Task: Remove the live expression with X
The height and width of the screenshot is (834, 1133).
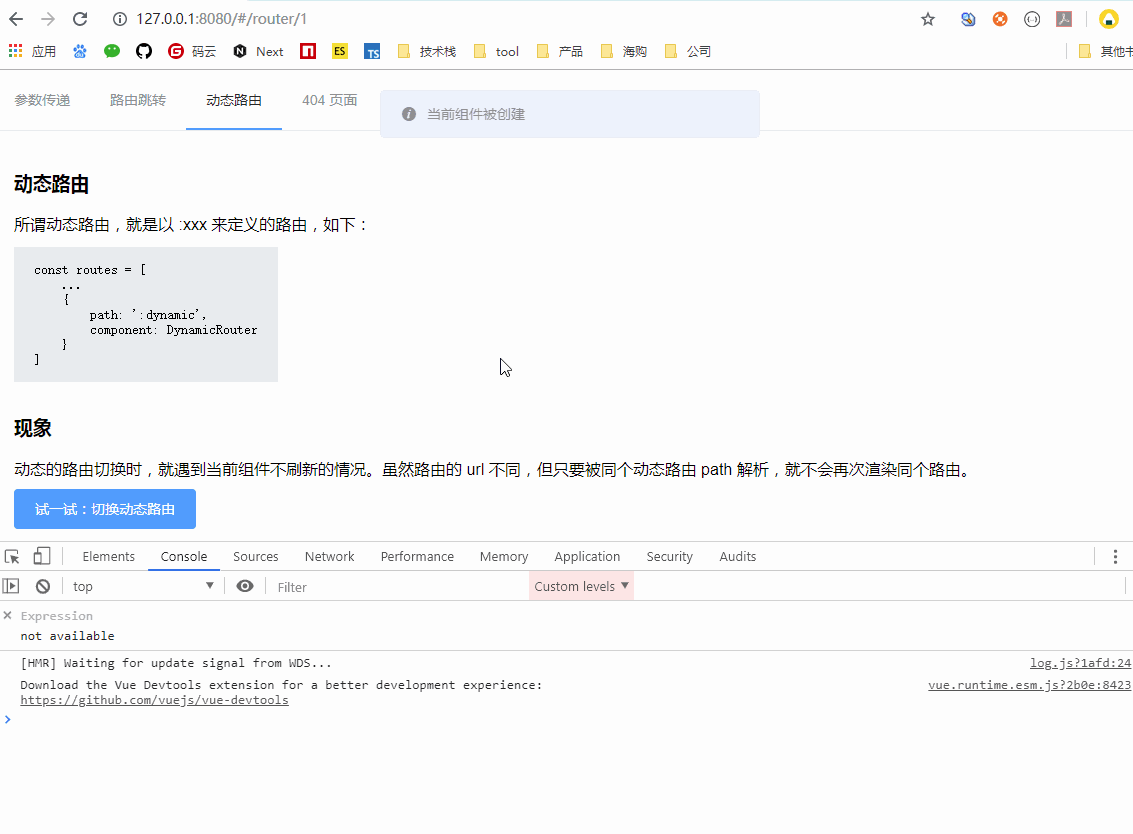Action: (7, 616)
